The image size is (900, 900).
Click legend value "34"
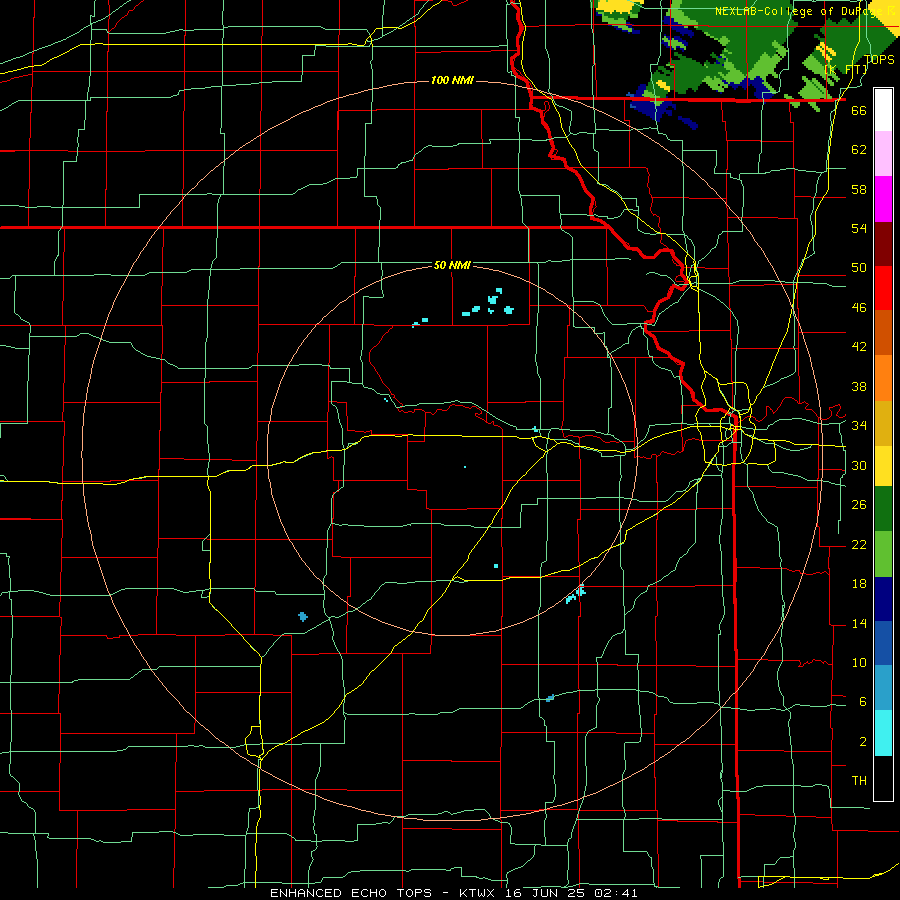[x=859, y=426]
